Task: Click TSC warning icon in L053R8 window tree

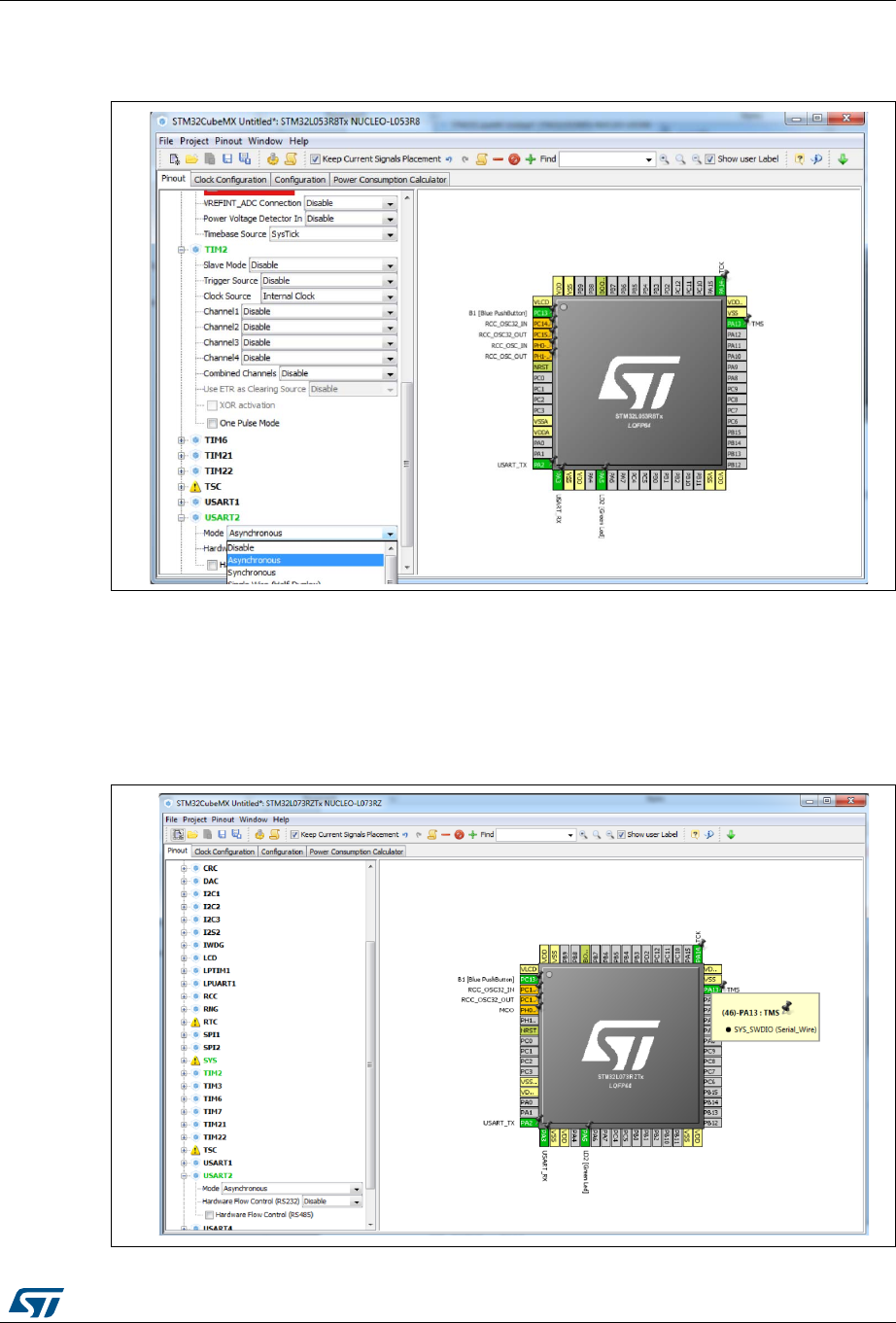Action: tap(194, 487)
